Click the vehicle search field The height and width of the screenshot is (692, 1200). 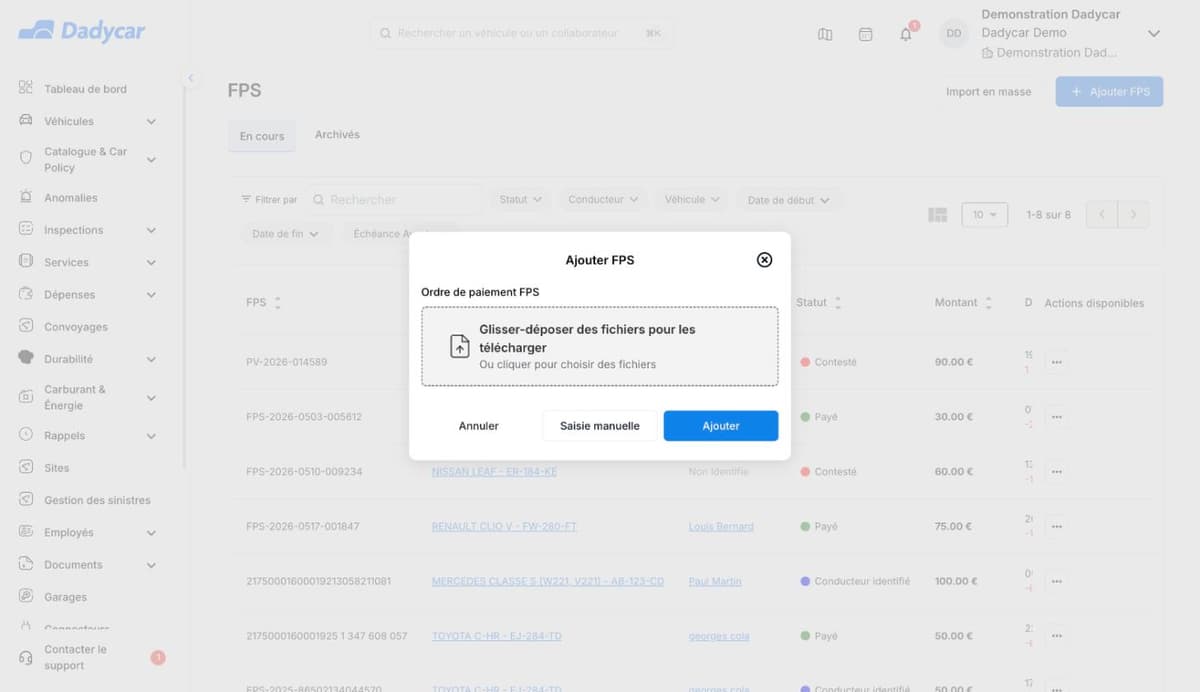(520, 34)
